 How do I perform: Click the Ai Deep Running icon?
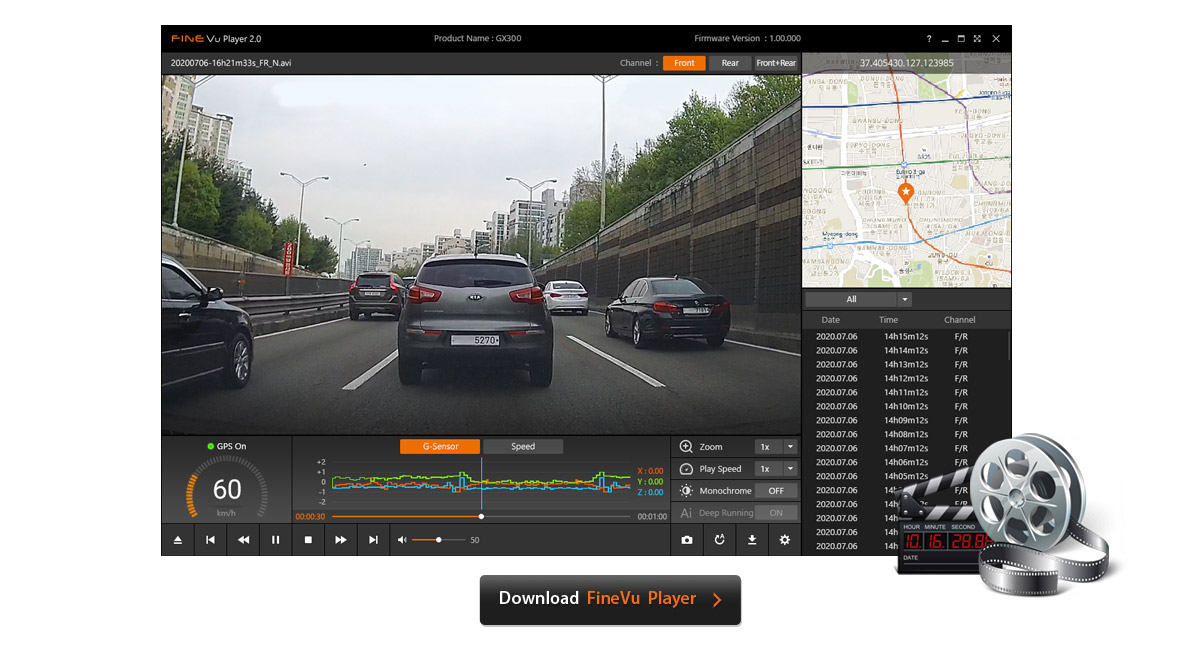tap(686, 513)
